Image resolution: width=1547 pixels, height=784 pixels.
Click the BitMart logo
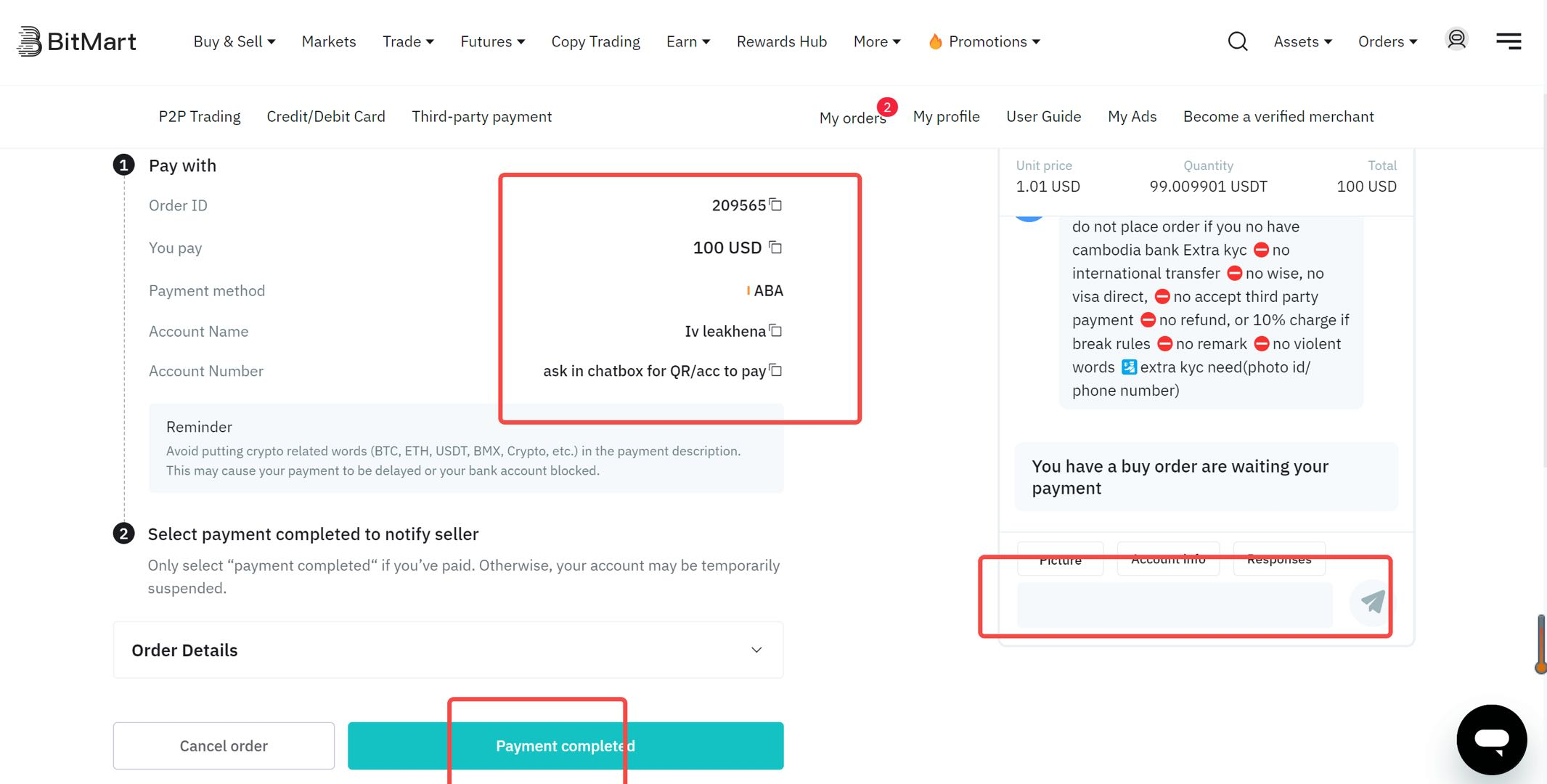(x=76, y=41)
